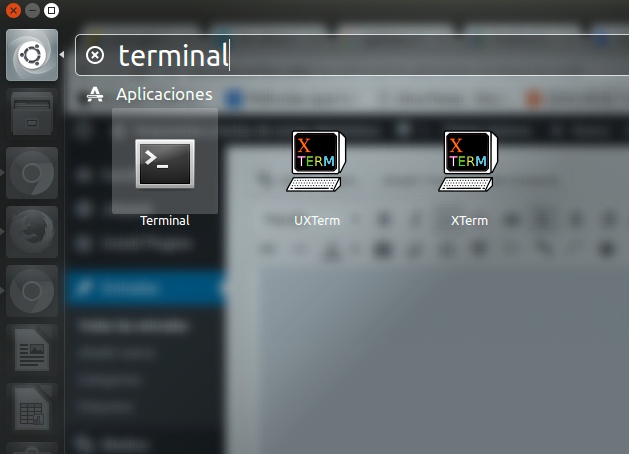Close the Dash with red button
Screen dimensions: 629x454
(13, 10)
